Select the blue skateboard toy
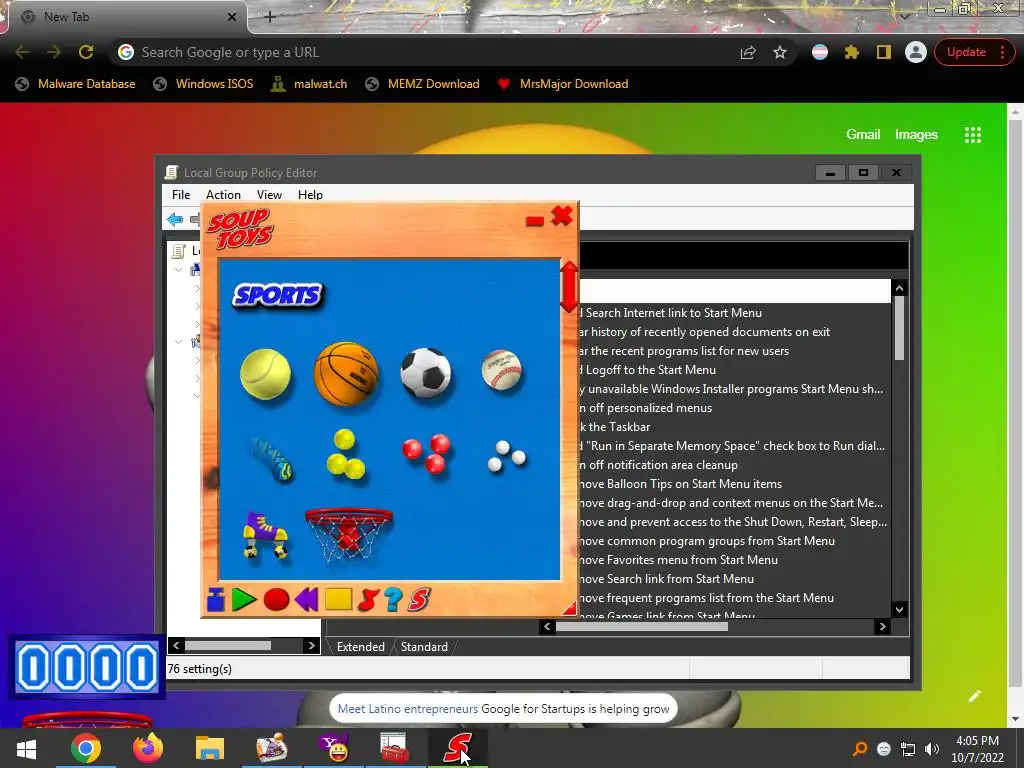Screen dimensions: 1024x768 271,458
